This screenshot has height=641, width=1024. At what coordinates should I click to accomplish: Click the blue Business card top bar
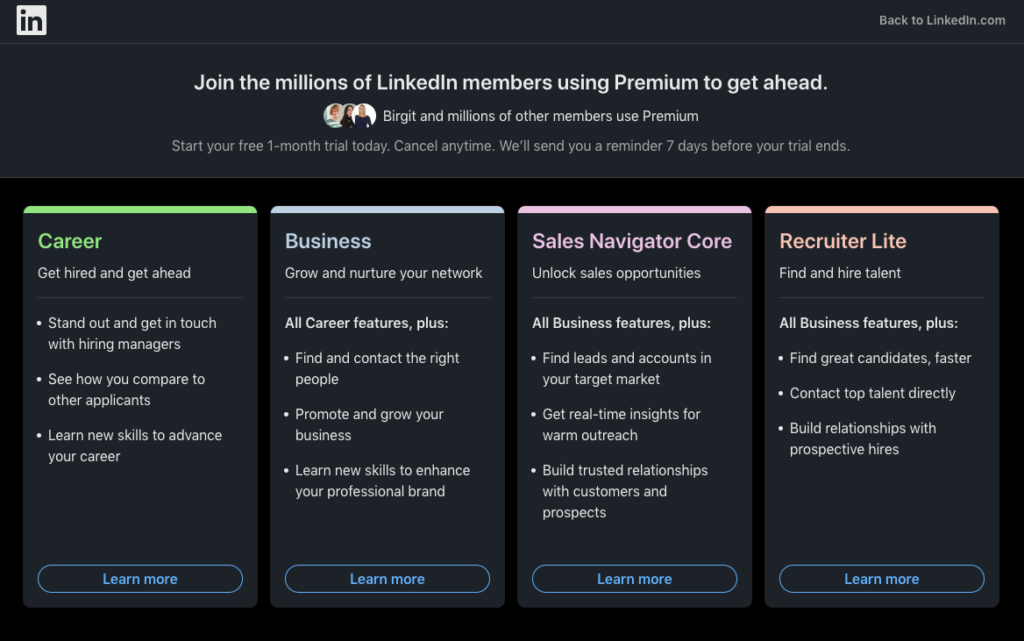387,210
